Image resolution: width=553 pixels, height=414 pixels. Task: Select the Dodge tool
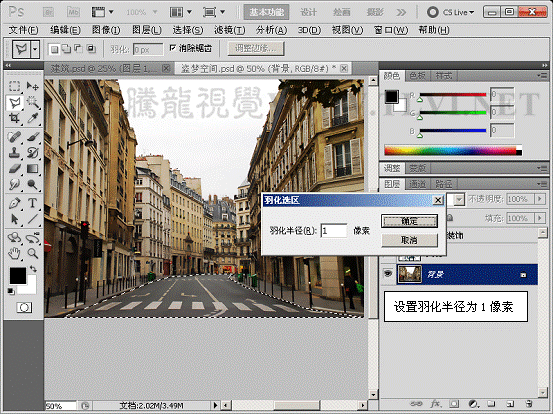click(32, 184)
